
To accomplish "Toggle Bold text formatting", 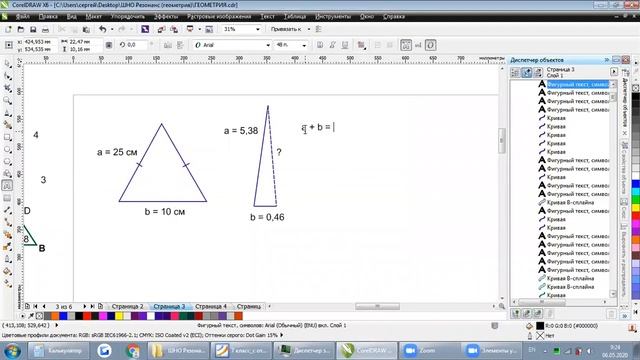I will [x=320, y=45].
